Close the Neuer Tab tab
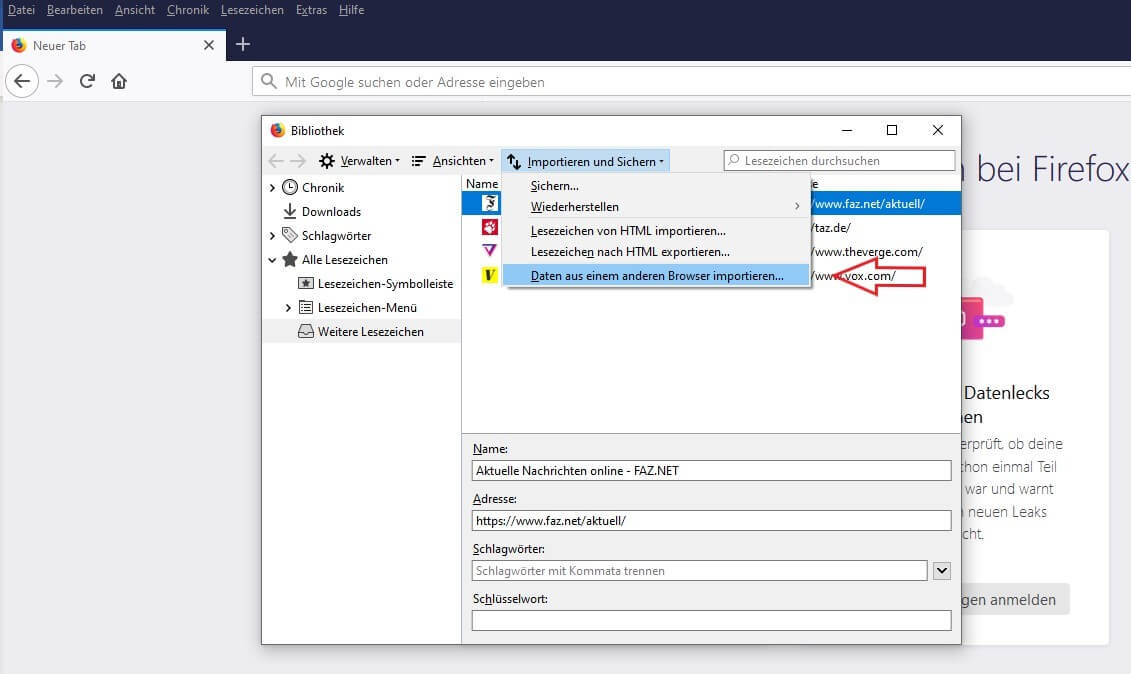1131x674 pixels. [208, 45]
